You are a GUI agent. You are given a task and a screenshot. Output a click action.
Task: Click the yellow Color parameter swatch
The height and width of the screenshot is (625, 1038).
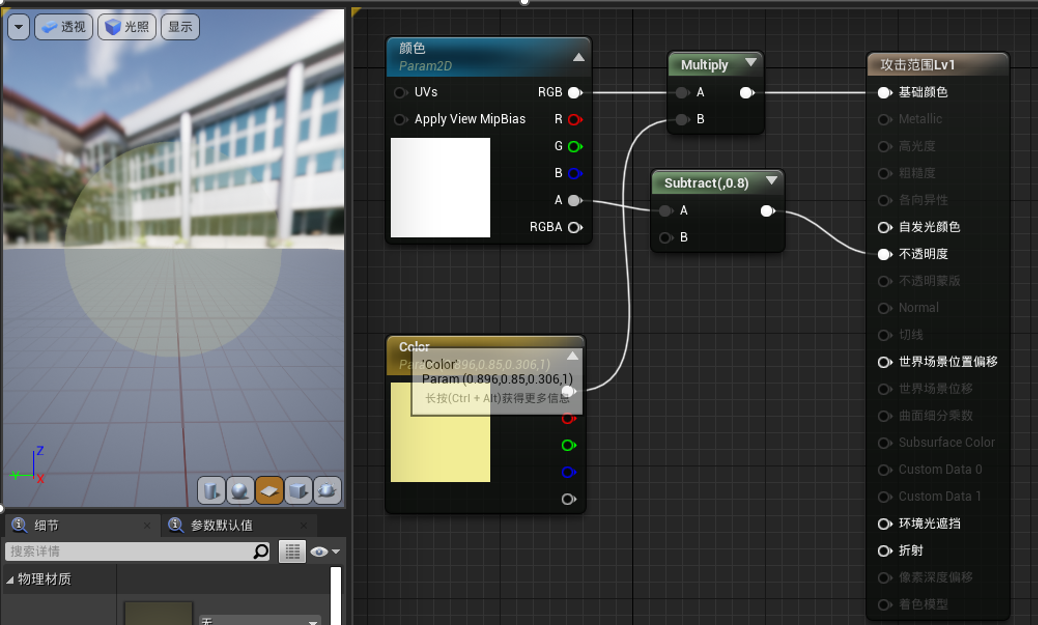pos(440,440)
